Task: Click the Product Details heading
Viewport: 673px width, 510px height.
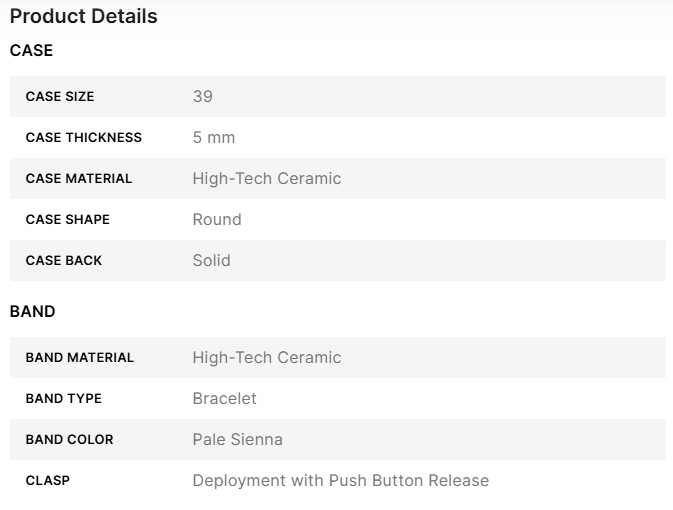Action: 84,17
